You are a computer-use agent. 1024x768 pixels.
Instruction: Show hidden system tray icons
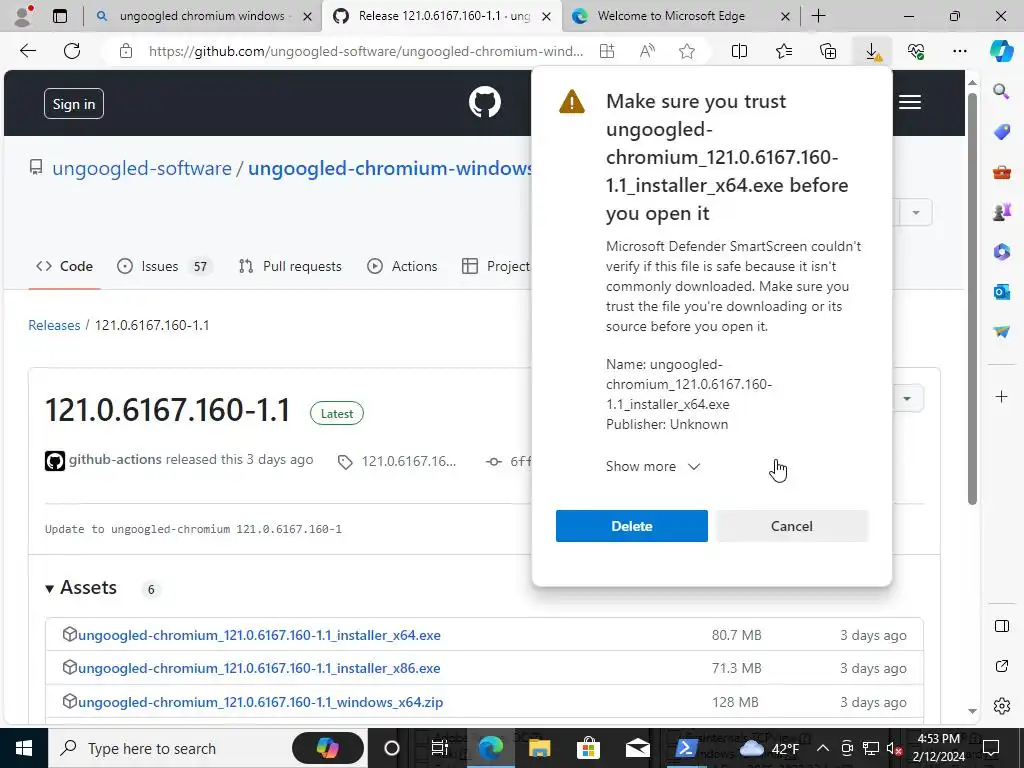pyautogui.click(x=823, y=748)
